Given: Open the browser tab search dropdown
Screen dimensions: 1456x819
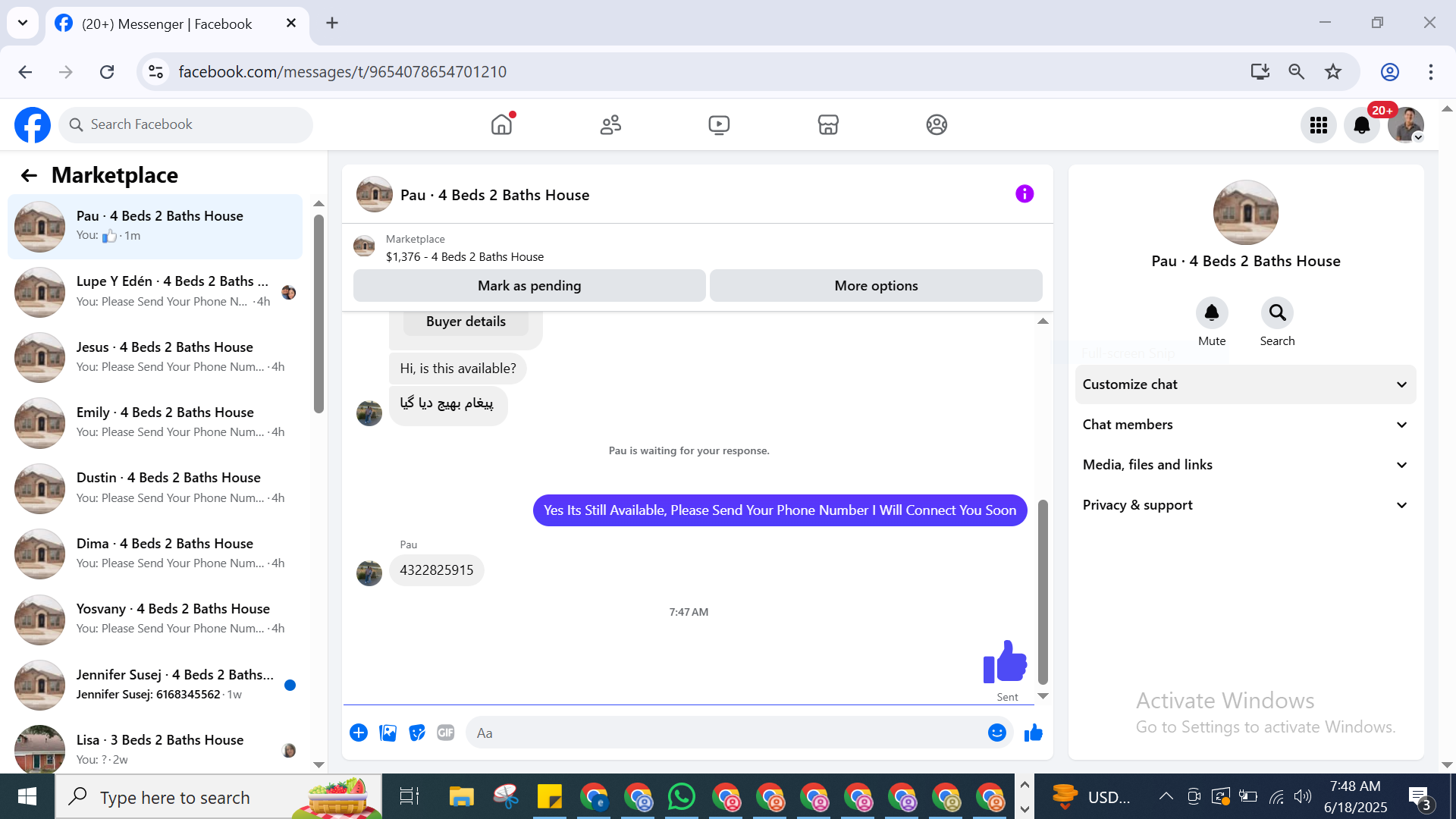Looking at the screenshot, I should tap(23, 23).
